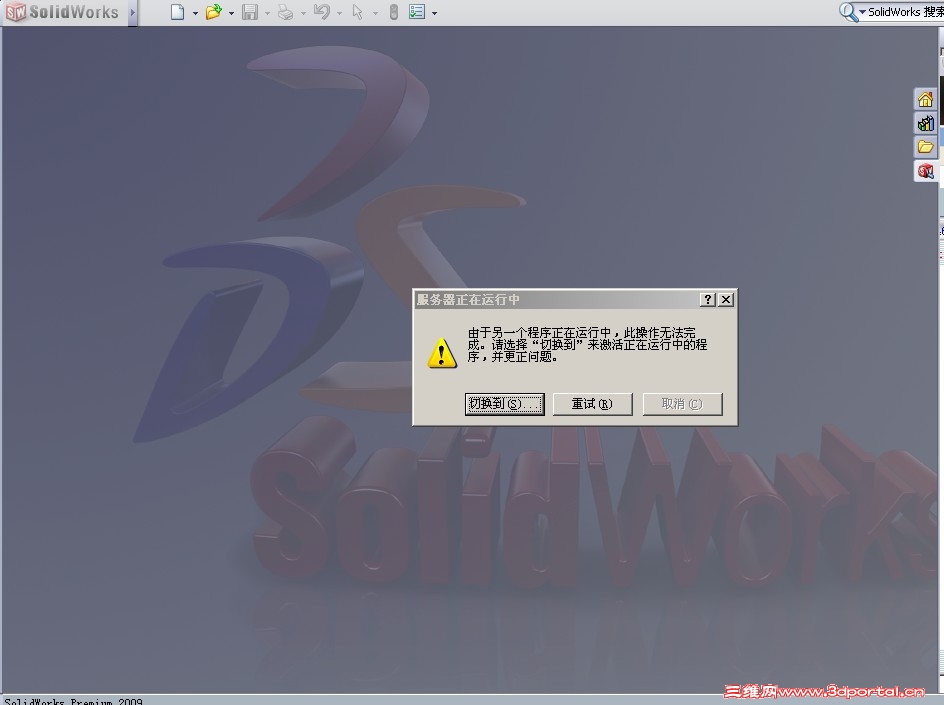Viewport: 944px width, 705px height.
Task: Open the search type dropdown arrow
Action: click(862, 12)
